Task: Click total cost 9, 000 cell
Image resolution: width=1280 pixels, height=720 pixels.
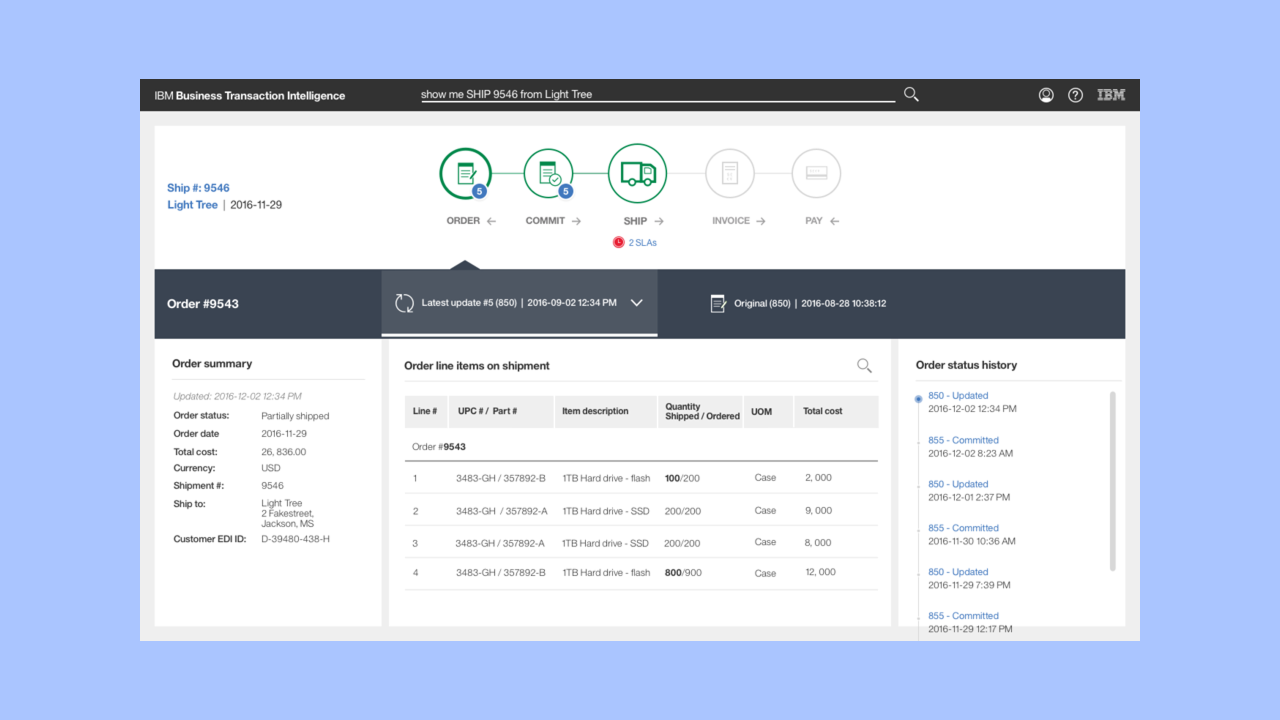Action: pos(818,511)
